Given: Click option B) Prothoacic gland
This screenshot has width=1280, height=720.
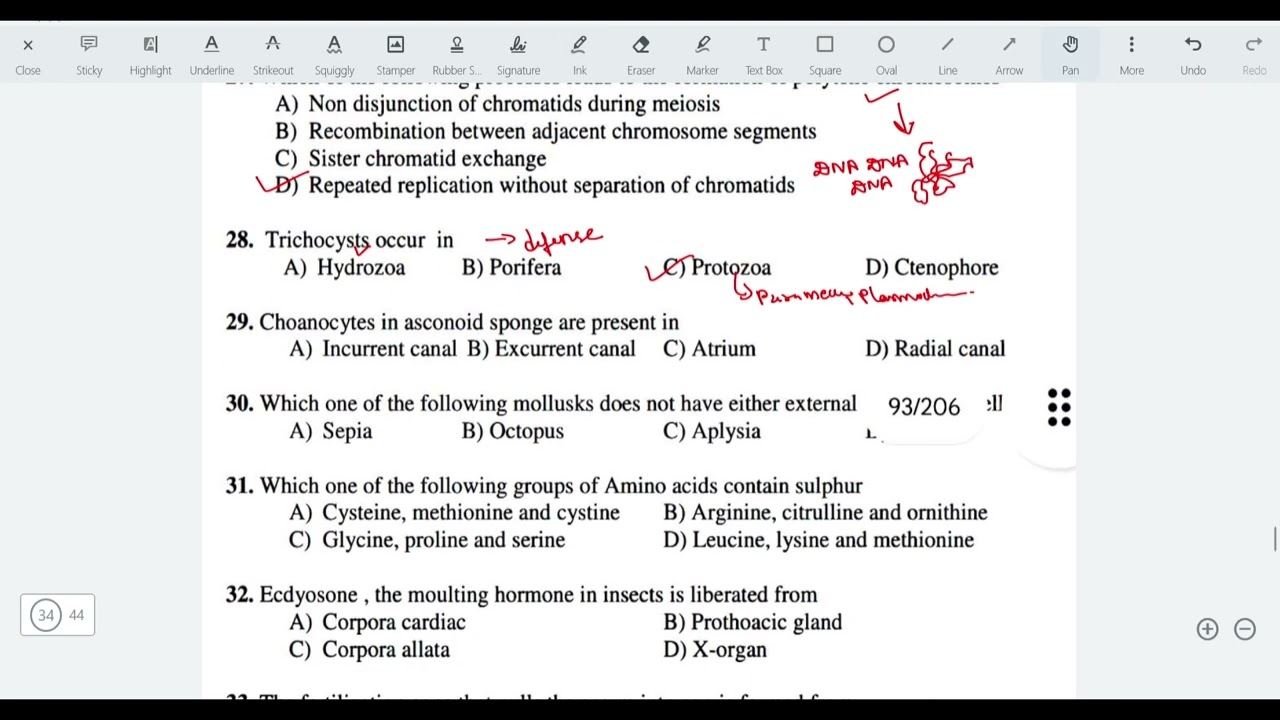Looking at the screenshot, I should (x=752, y=622).
